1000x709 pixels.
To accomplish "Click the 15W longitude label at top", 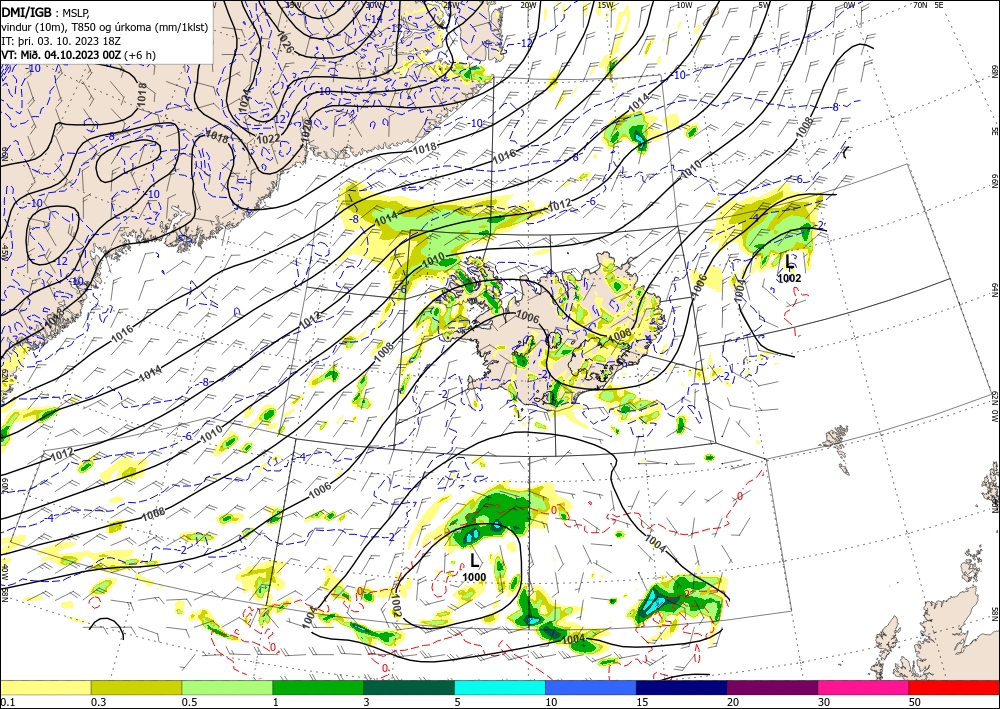I will click(x=605, y=5).
